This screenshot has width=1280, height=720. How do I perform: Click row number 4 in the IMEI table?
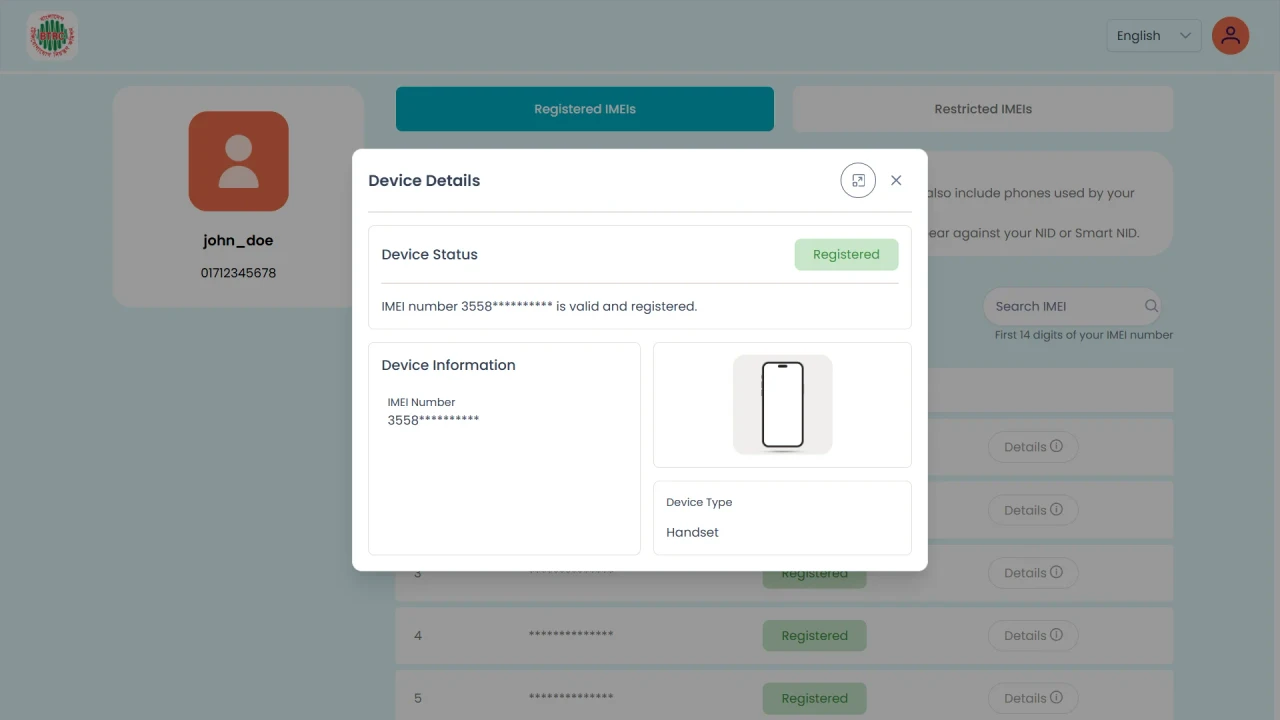[x=418, y=635]
